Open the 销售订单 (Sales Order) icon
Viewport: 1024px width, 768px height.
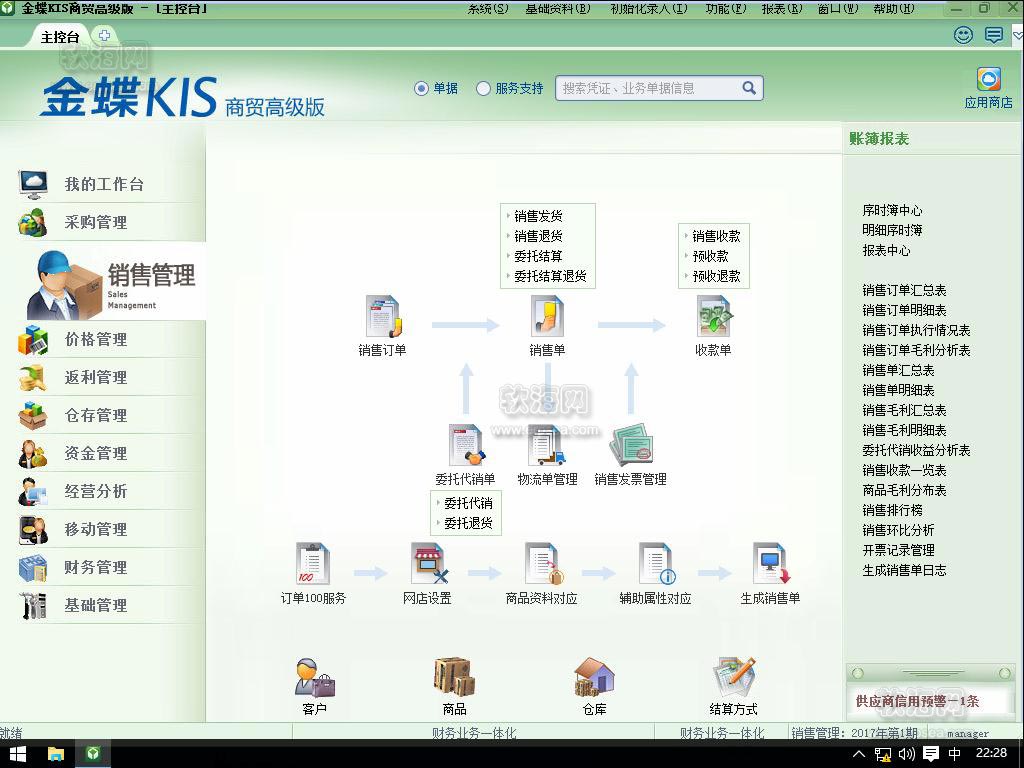point(382,317)
